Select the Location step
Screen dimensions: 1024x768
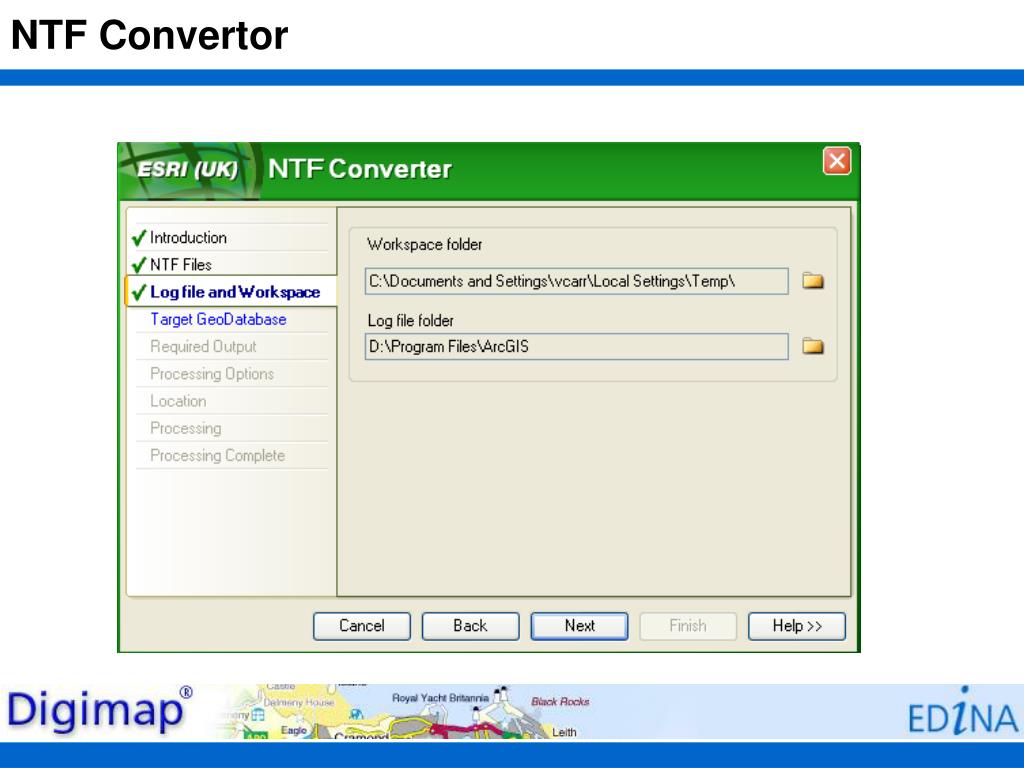click(178, 401)
